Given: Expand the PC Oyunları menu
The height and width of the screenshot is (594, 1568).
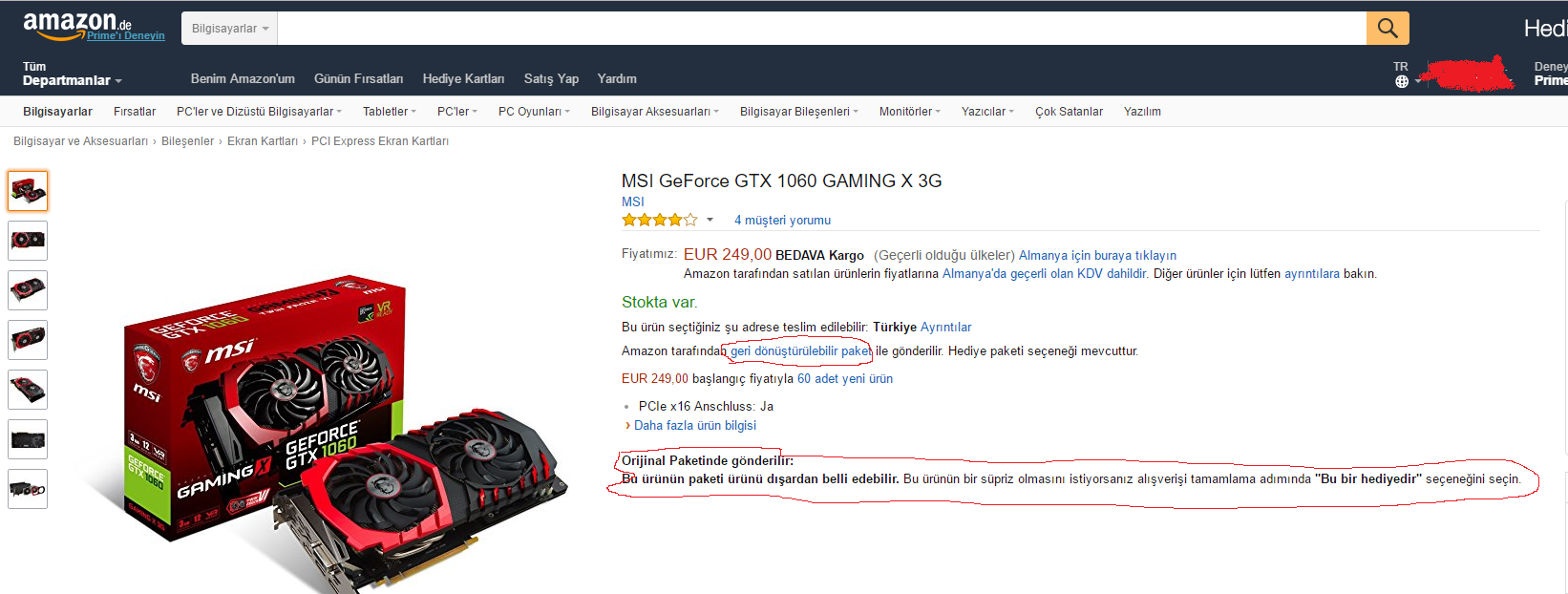Looking at the screenshot, I should pos(534,112).
